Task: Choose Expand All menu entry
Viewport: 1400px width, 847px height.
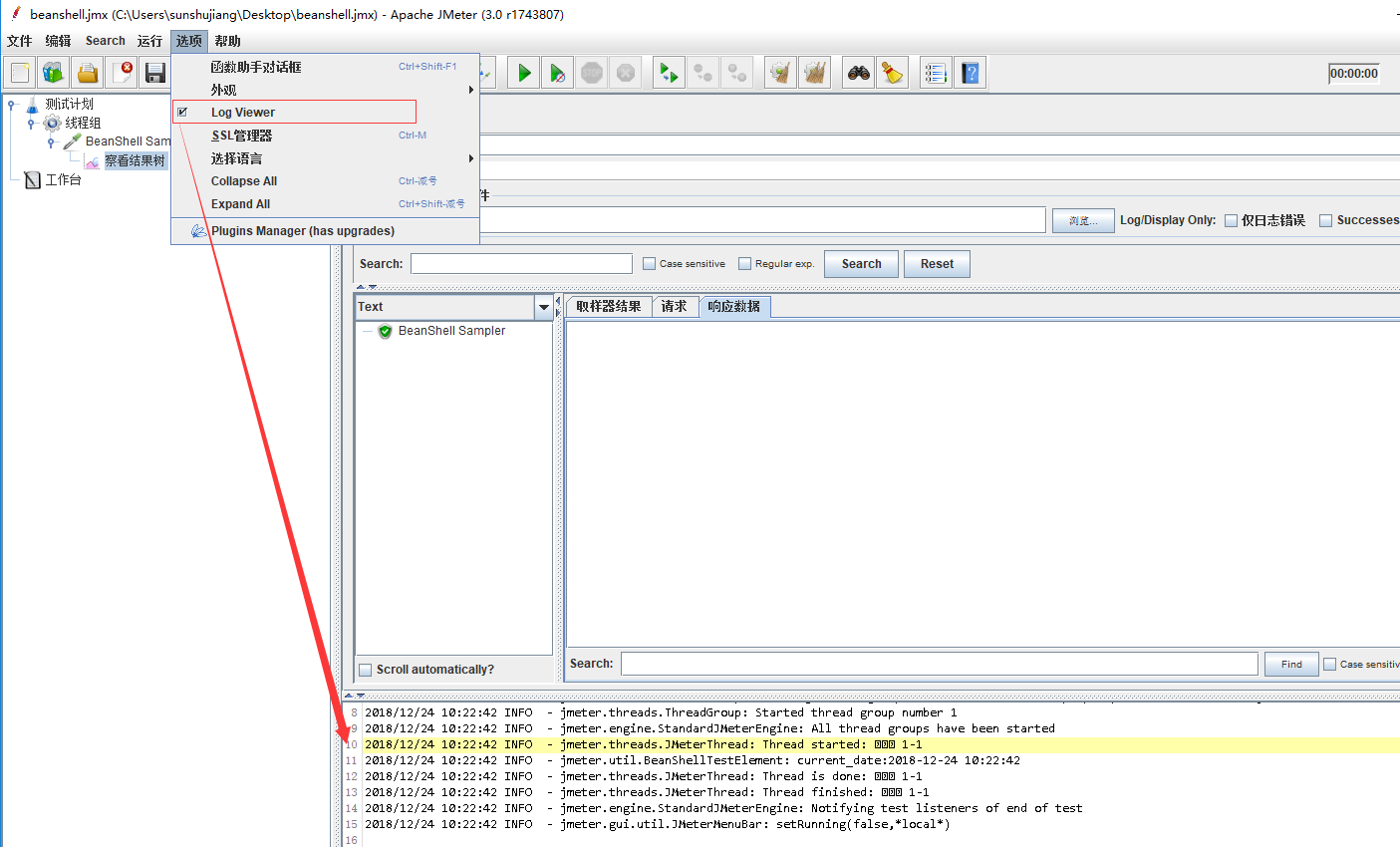Action: [x=325, y=204]
